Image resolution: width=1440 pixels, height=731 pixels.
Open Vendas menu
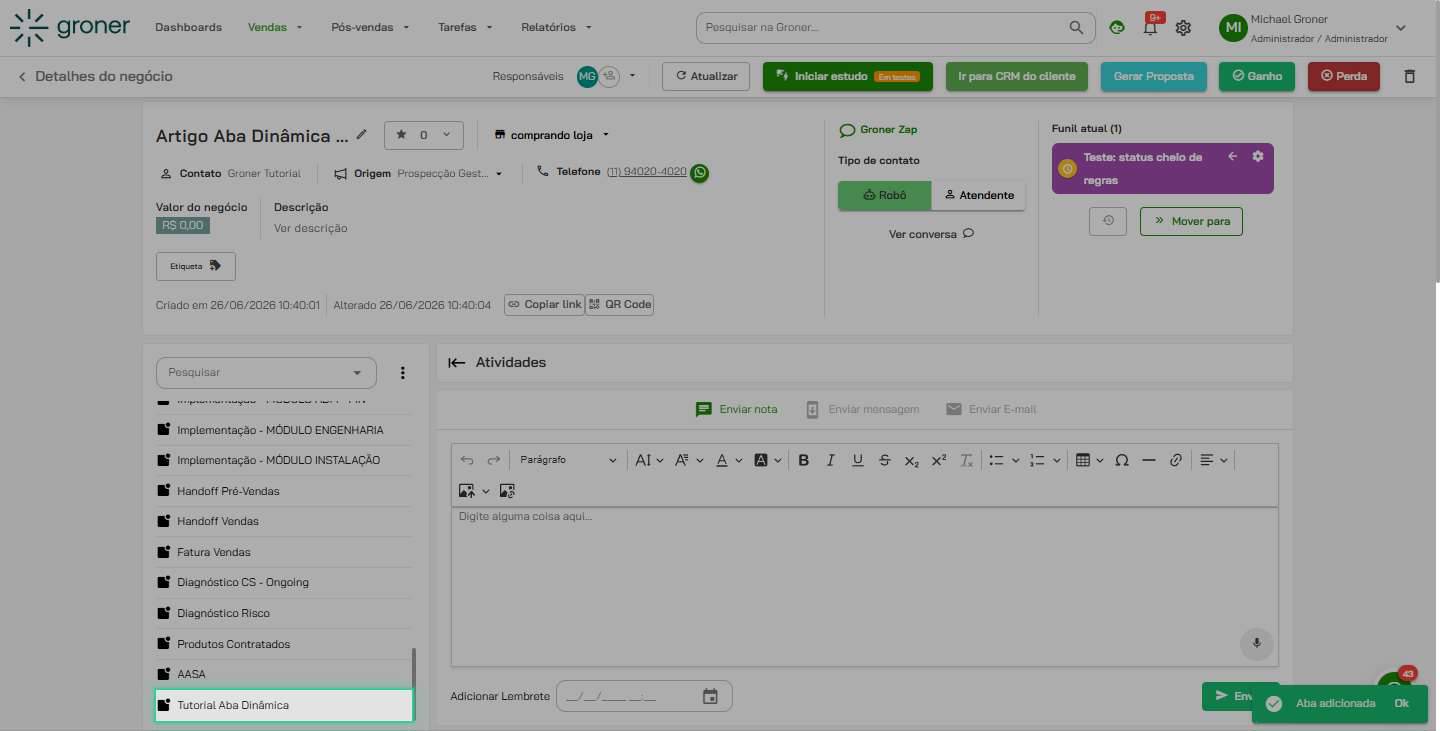pos(275,27)
